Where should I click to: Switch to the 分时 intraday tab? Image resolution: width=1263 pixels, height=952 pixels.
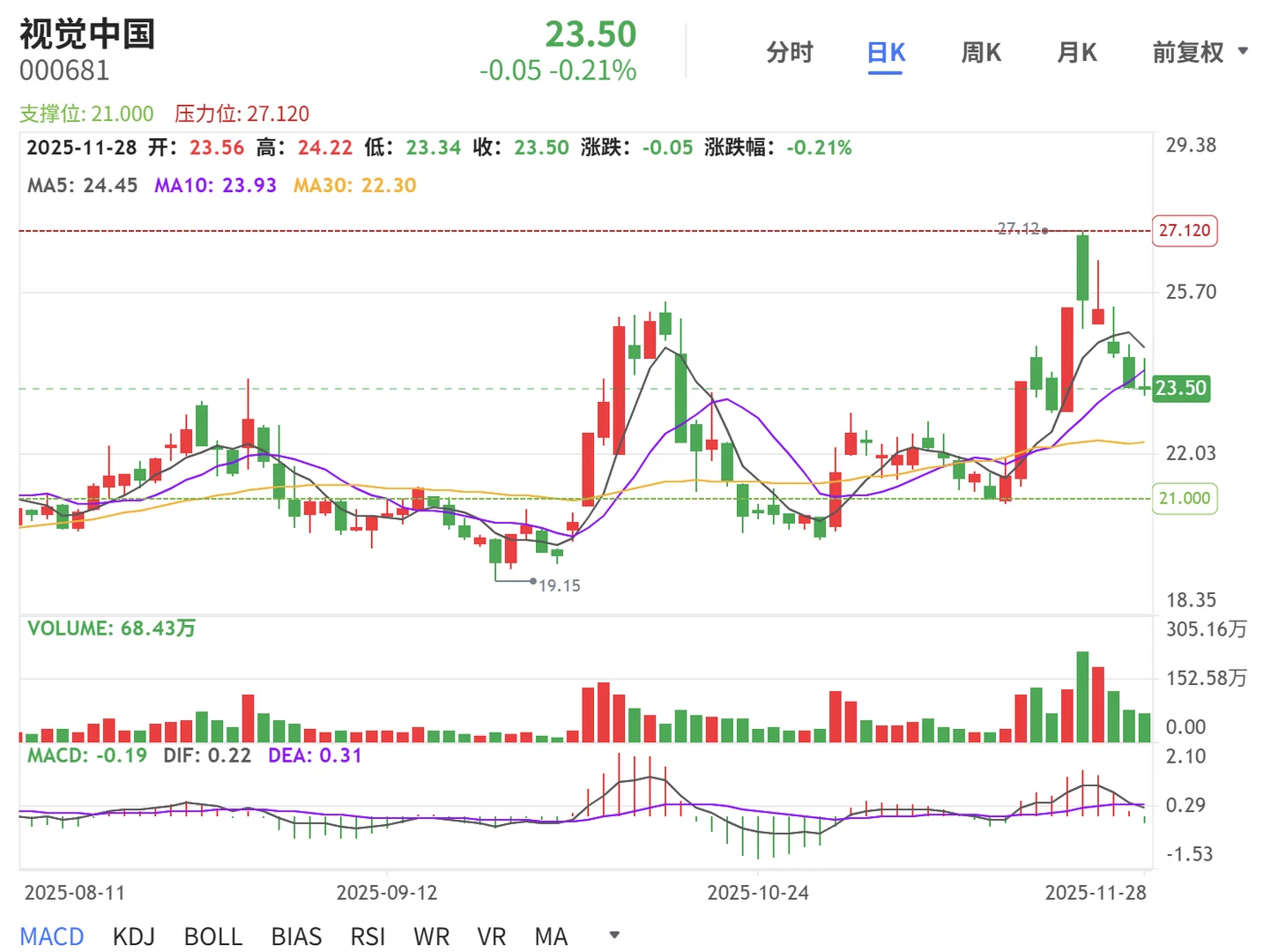(x=789, y=53)
